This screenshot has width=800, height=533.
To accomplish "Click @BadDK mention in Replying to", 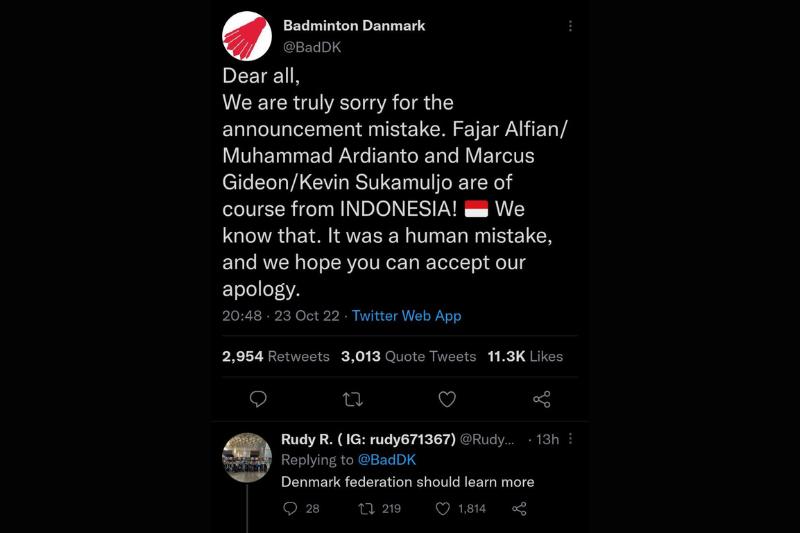I will point(387,460).
